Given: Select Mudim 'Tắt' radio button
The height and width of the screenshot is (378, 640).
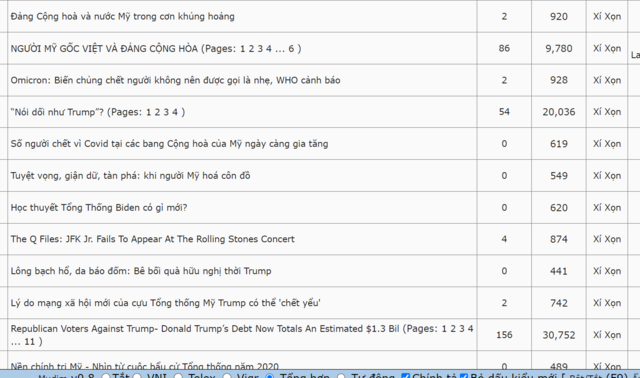Looking at the screenshot, I should (x=106, y=376).
